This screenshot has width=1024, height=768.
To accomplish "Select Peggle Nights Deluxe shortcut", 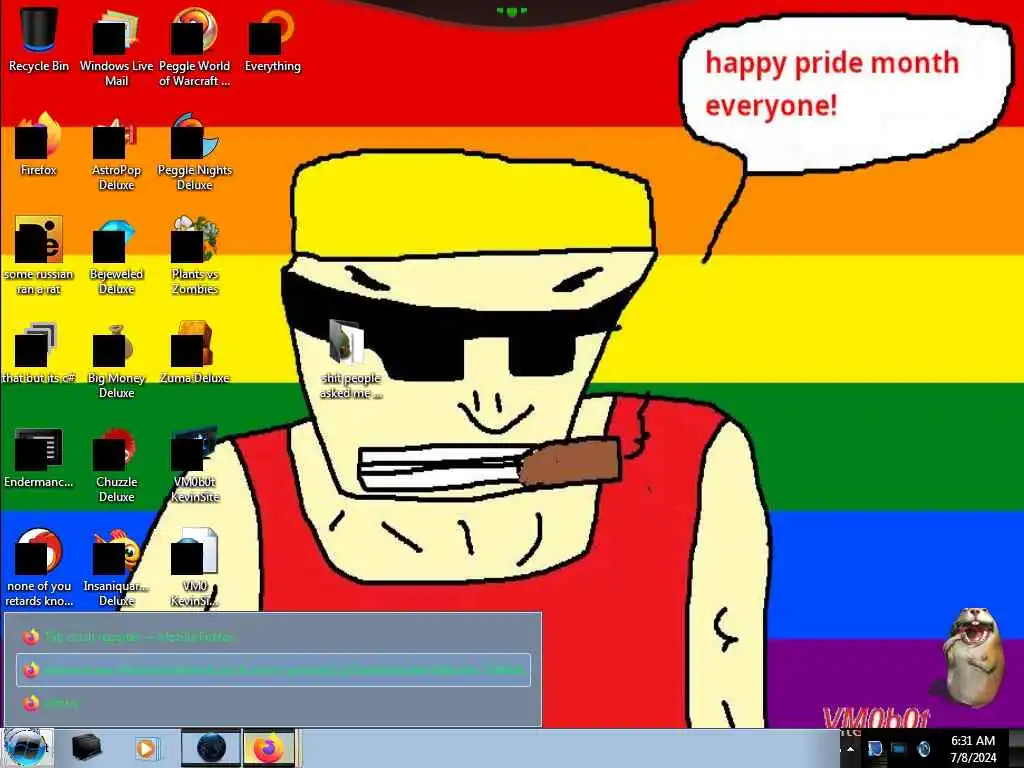I will click(x=195, y=150).
